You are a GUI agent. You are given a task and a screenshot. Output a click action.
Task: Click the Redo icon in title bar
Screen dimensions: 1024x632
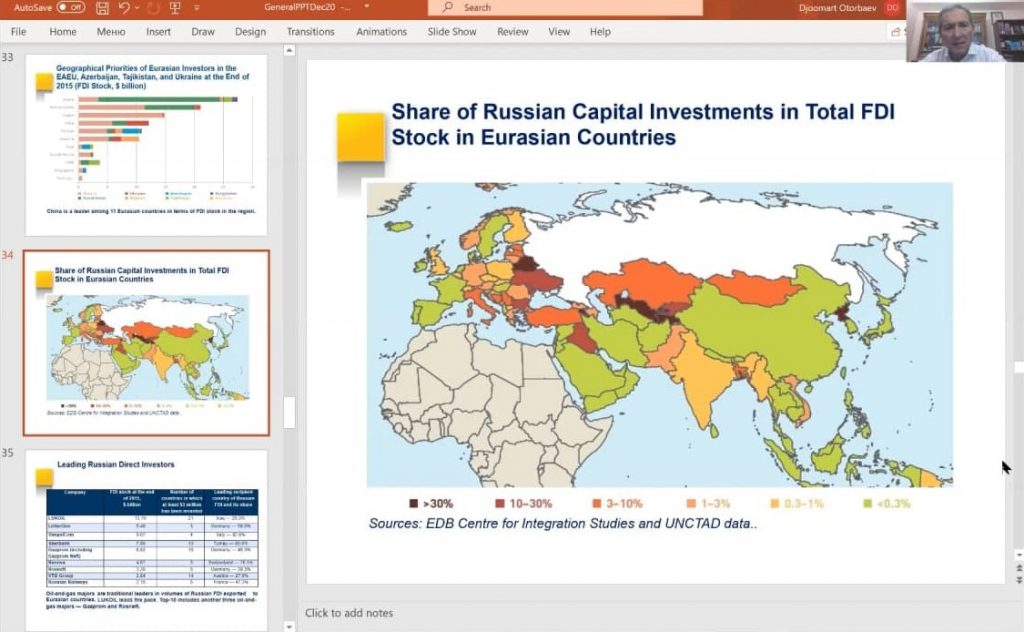pyautogui.click(x=150, y=8)
